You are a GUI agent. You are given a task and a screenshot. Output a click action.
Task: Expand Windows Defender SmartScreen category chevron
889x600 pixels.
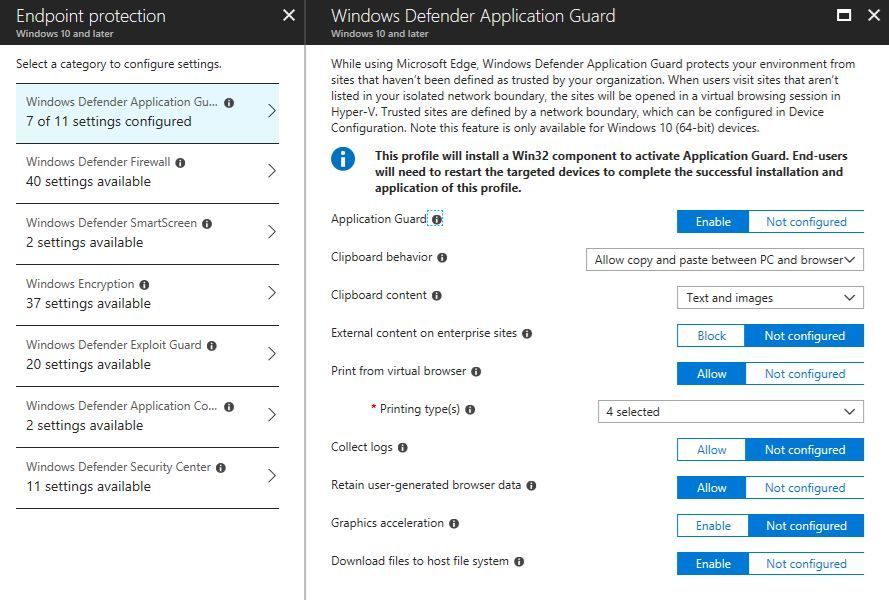click(272, 232)
